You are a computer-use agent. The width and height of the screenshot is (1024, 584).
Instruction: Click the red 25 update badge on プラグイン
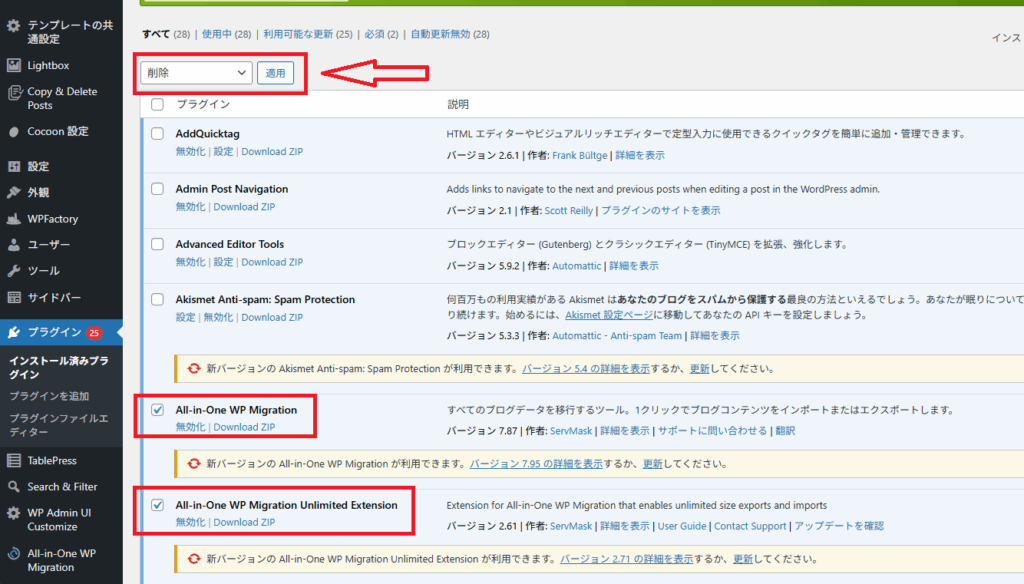coord(94,333)
